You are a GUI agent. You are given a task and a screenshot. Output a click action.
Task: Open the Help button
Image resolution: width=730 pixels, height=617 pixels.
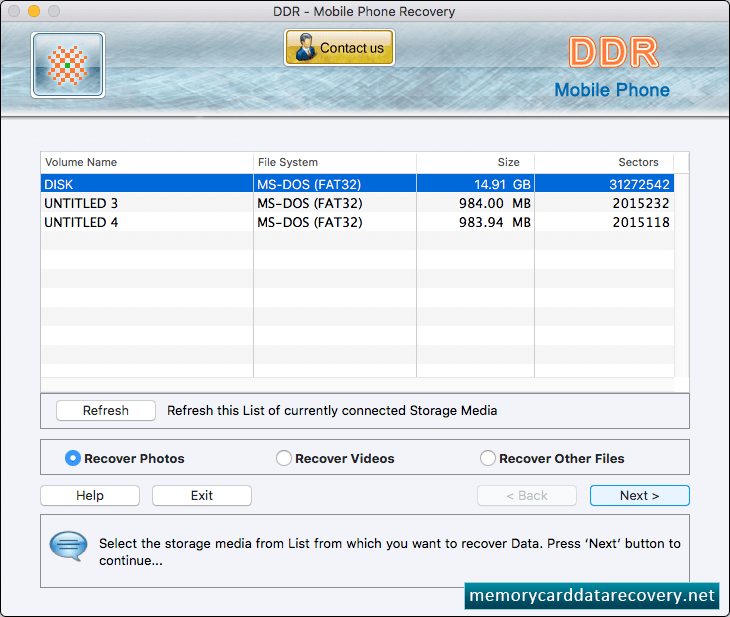tap(90, 495)
